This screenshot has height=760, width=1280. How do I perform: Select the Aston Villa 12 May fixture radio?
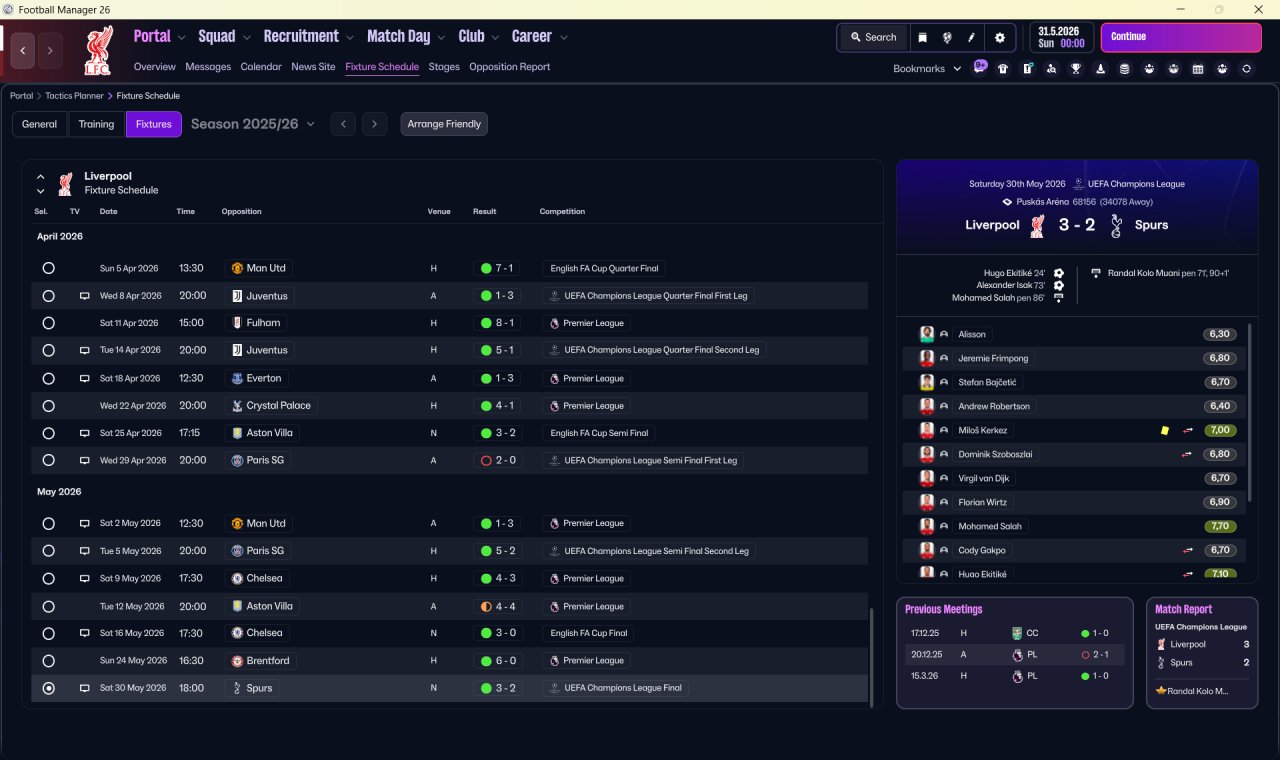coord(48,606)
